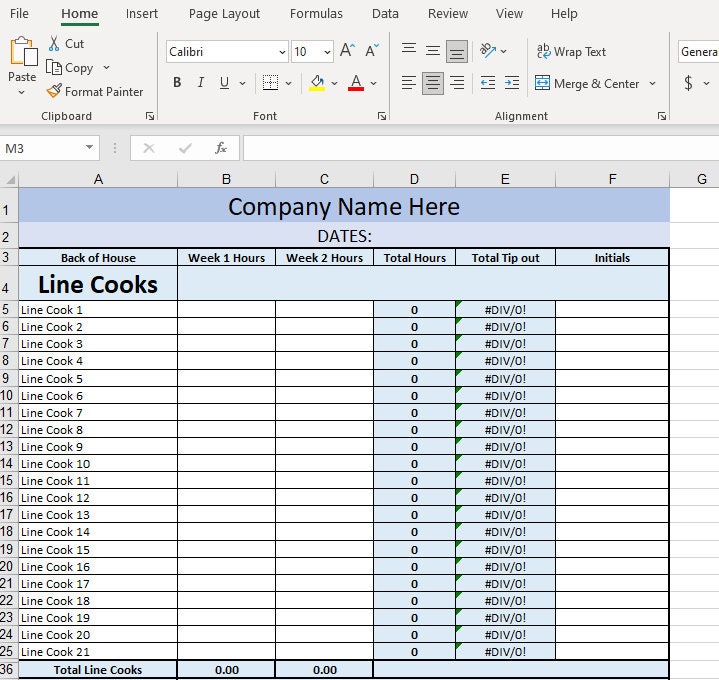The width and height of the screenshot is (719, 680).
Task: Select row 36 header
Action: click(9, 669)
